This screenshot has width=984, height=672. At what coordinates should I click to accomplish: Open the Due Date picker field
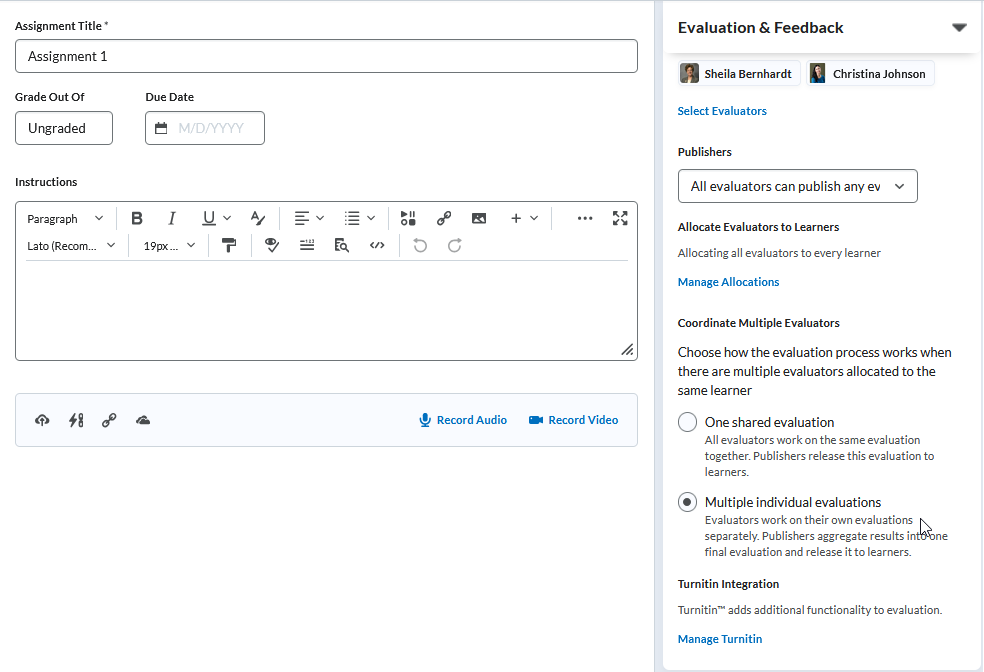pos(205,128)
